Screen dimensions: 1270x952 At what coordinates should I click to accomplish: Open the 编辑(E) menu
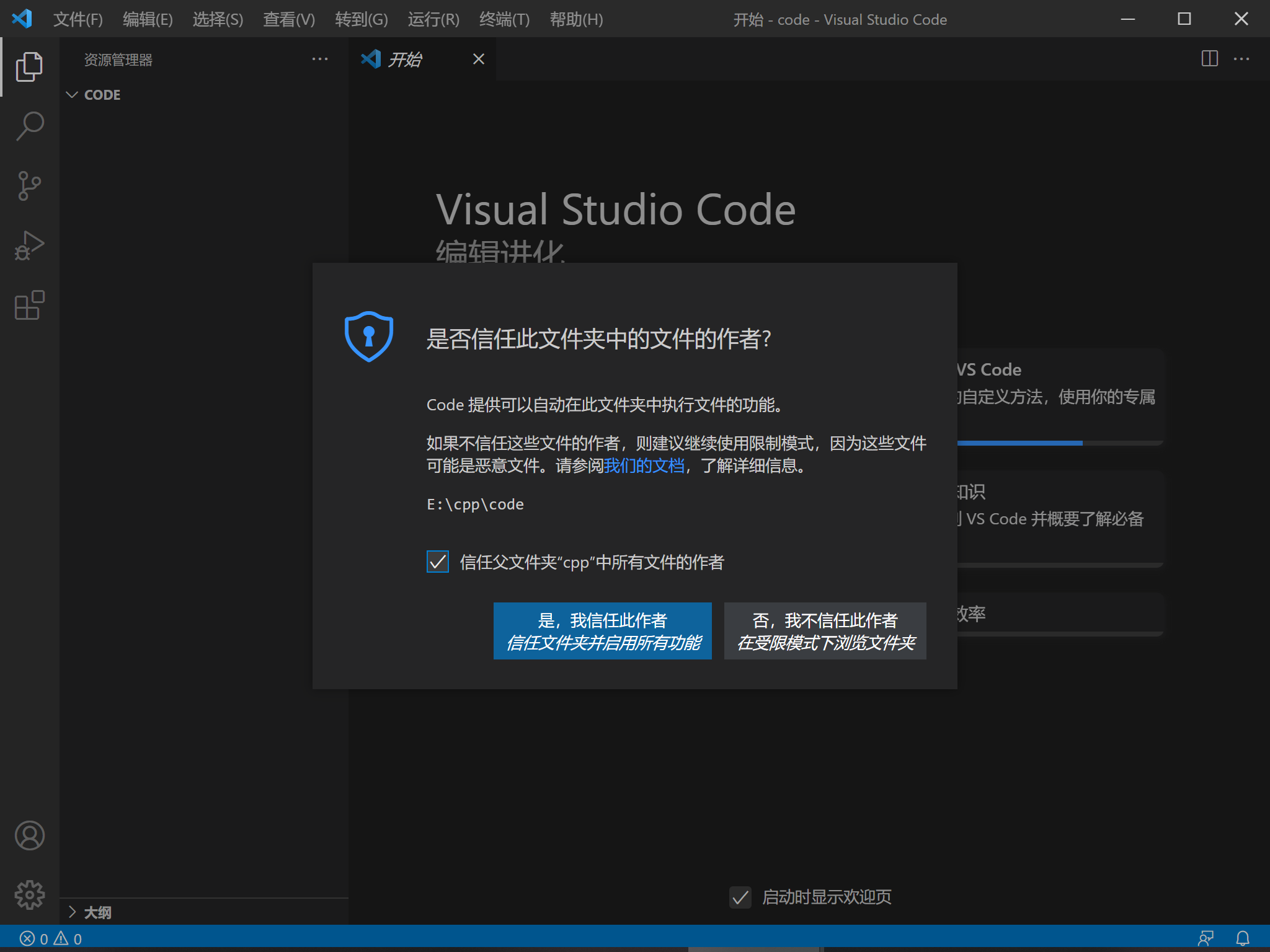[148, 19]
